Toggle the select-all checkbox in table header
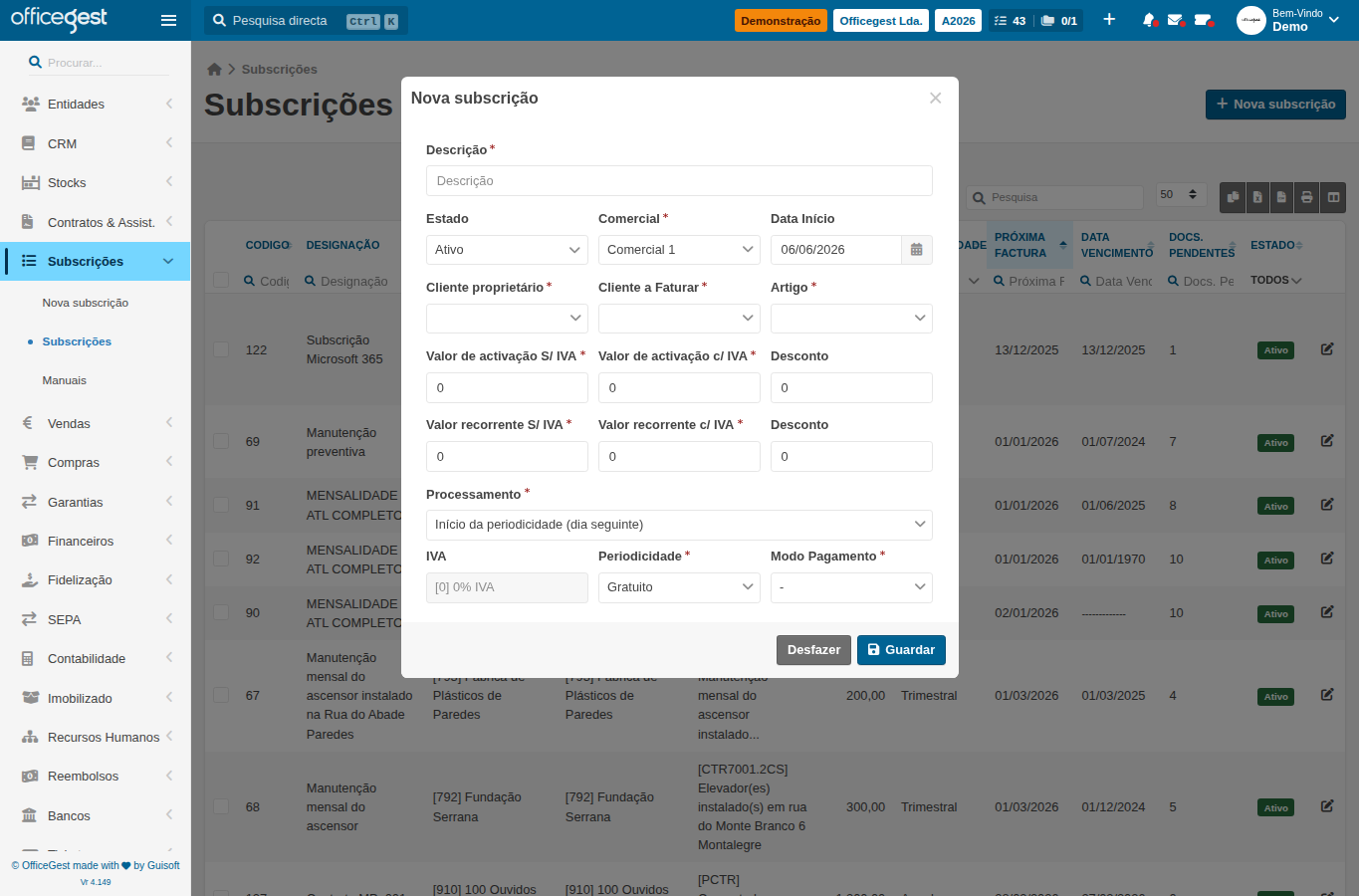This screenshot has height=896, width=1359. (221, 281)
